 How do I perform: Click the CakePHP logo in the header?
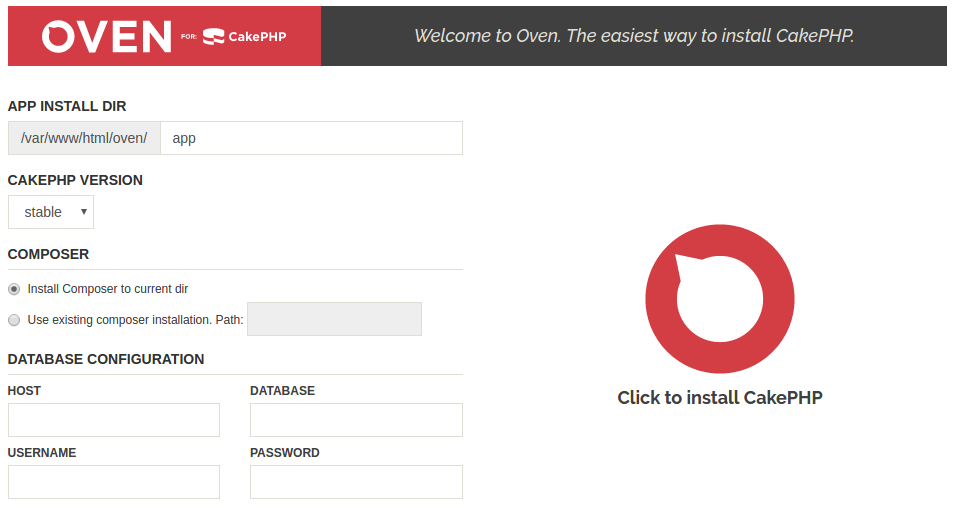[244, 37]
